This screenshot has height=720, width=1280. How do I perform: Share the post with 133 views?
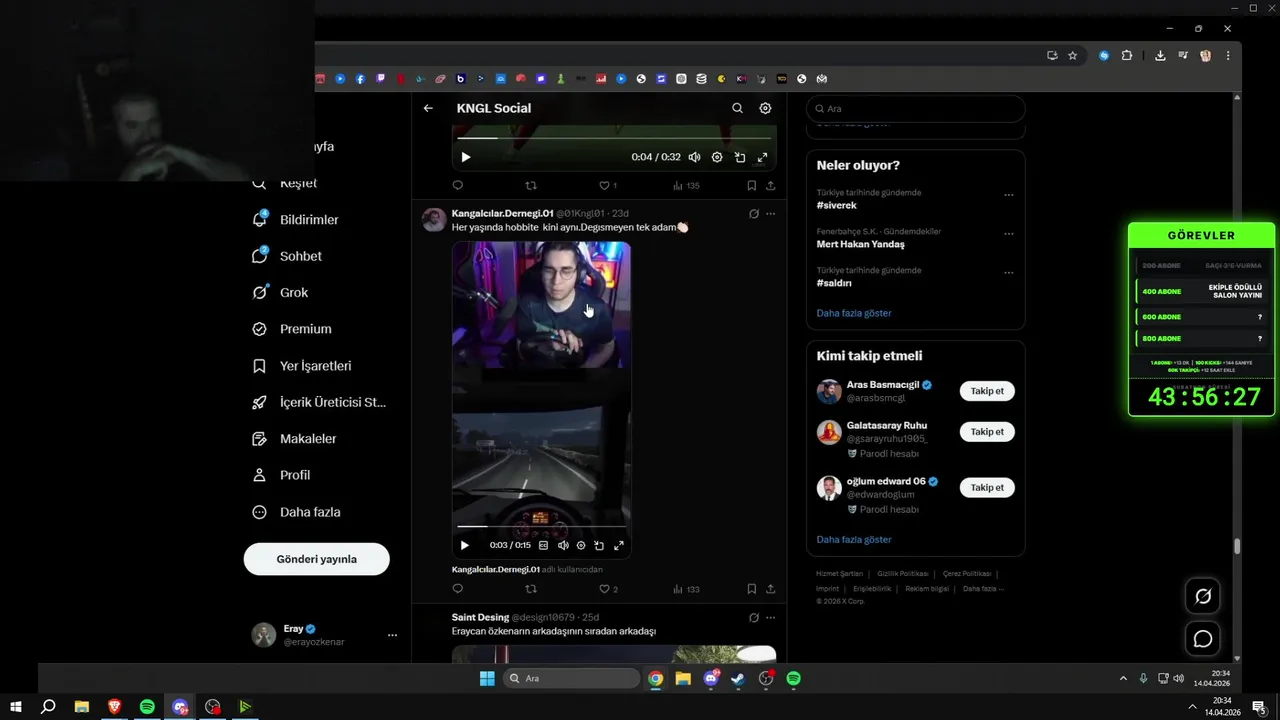pos(770,589)
